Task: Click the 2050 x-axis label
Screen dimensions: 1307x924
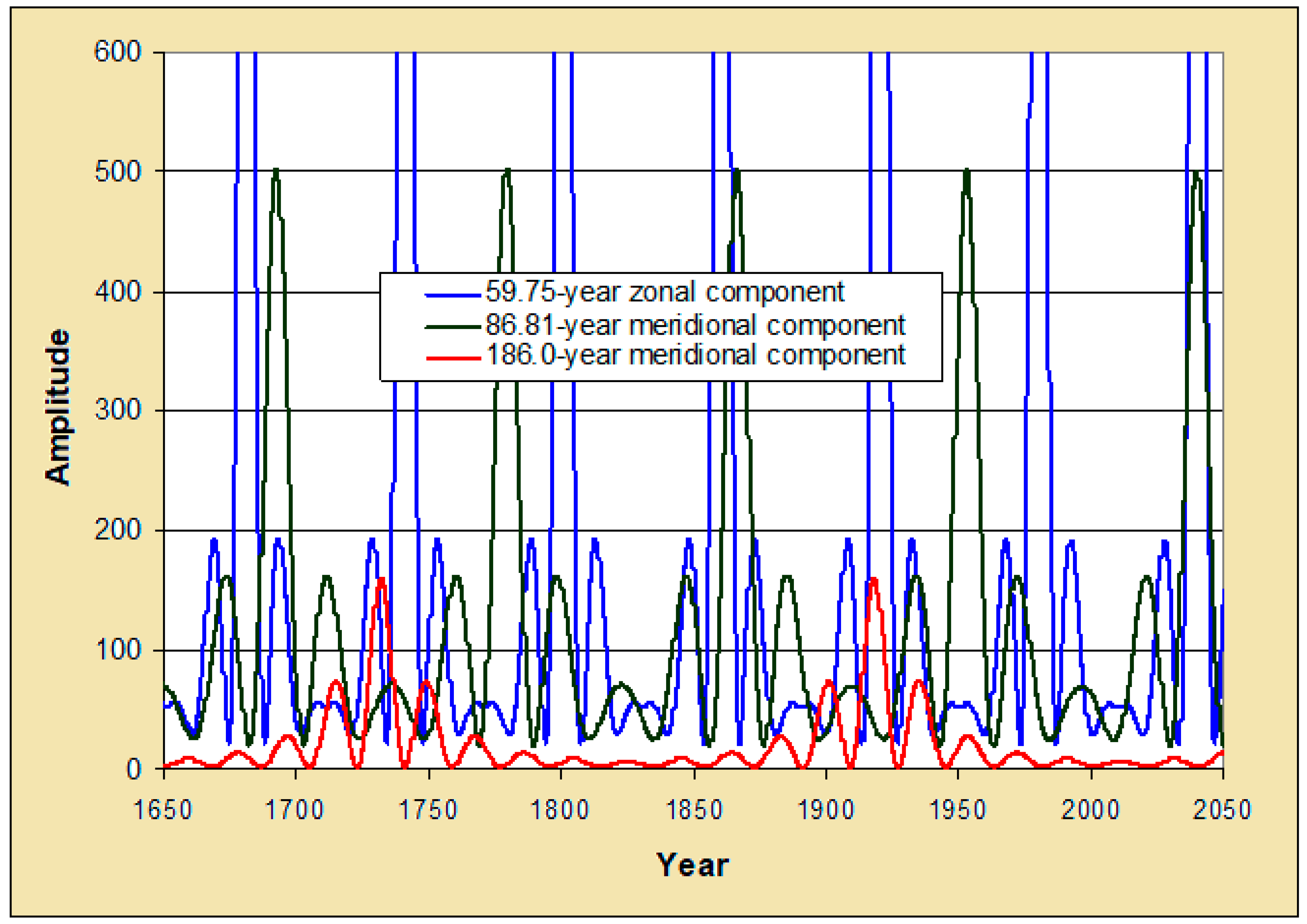Action: tap(1222, 809)
